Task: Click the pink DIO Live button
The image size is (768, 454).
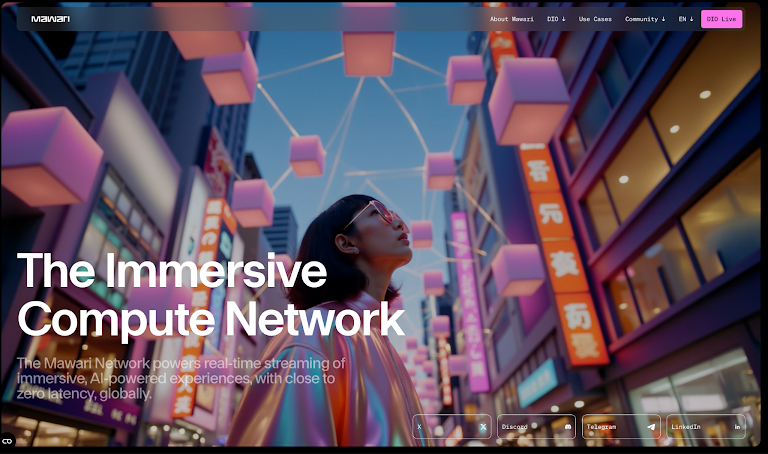Action: click(x=721, y=19)
